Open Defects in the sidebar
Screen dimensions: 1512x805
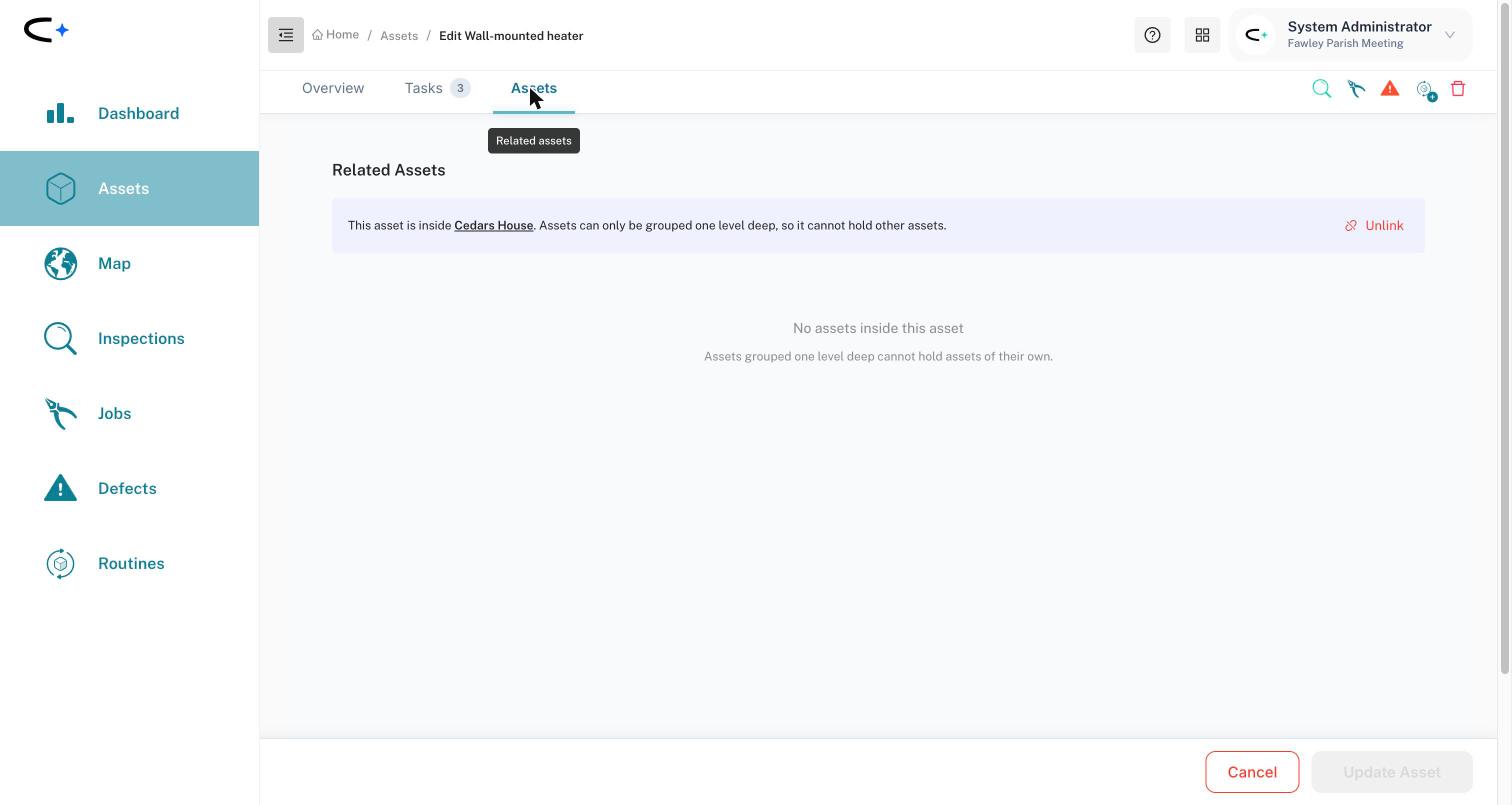pyautogui.click(x=129, y=488)
